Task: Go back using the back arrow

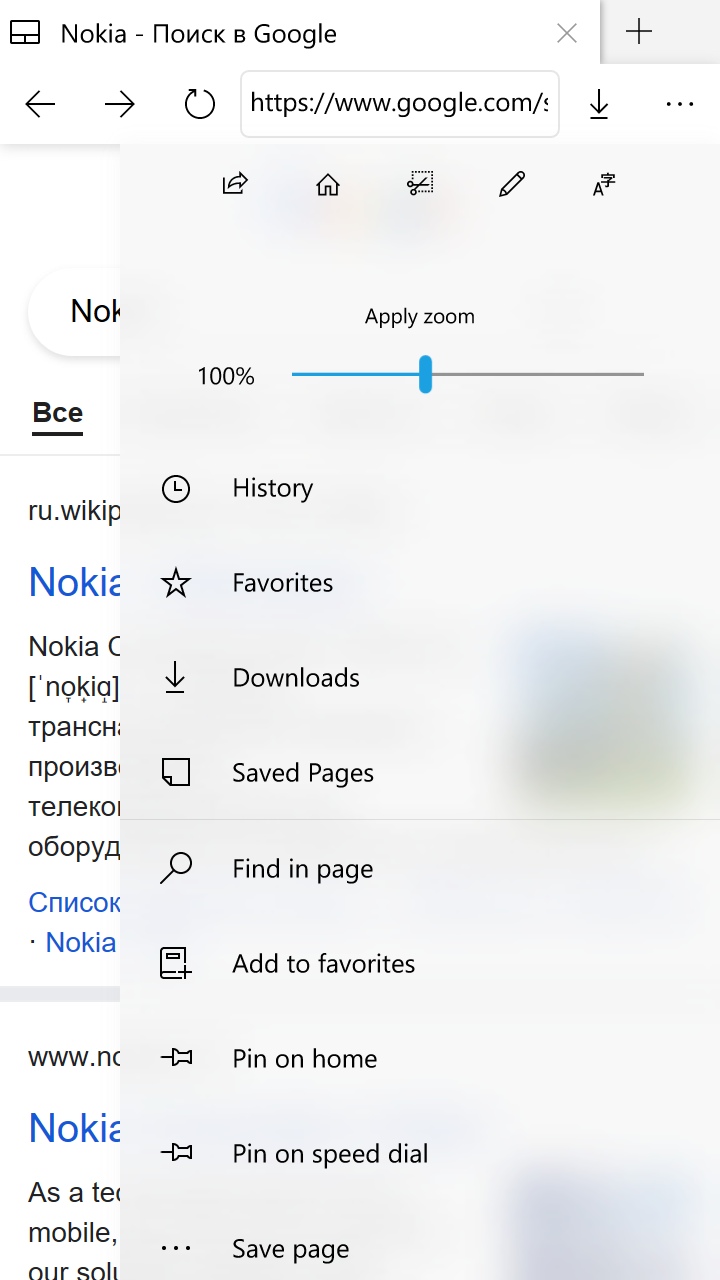Action: click(x=40, y=103)
